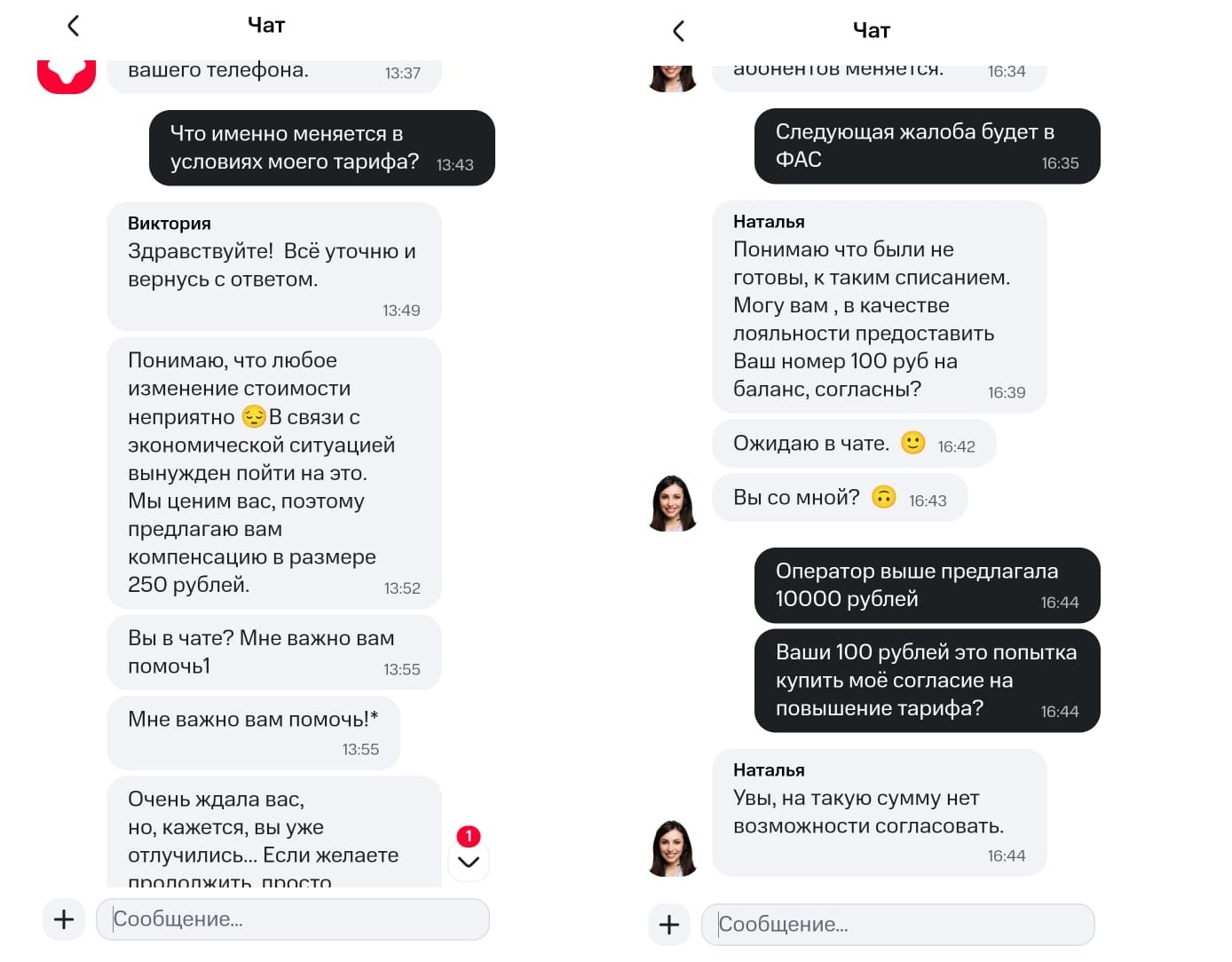The height and width of the screenshot is (962, 1232).
Task: Select message 'Следующая жалоба будет в ФАС'
Action: [927, 146]
